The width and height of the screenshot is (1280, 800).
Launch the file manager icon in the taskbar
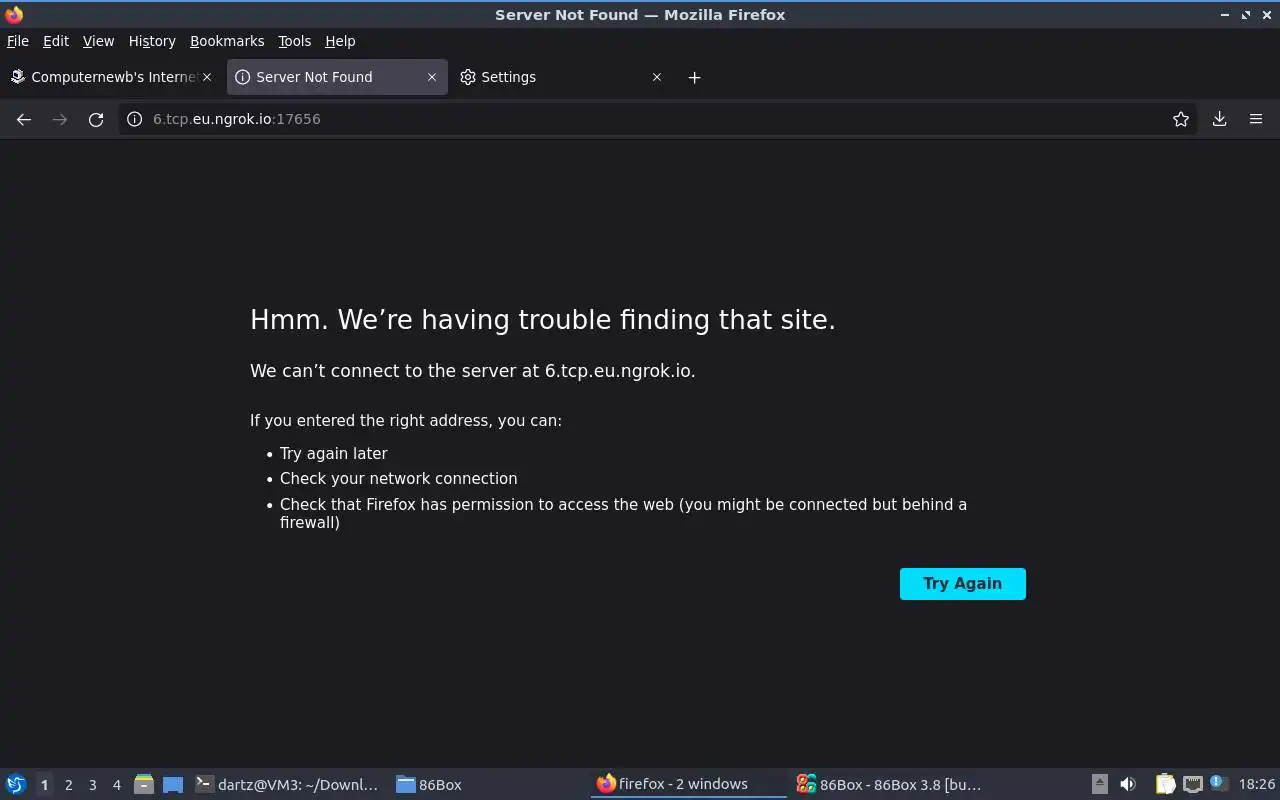[144, 784]
